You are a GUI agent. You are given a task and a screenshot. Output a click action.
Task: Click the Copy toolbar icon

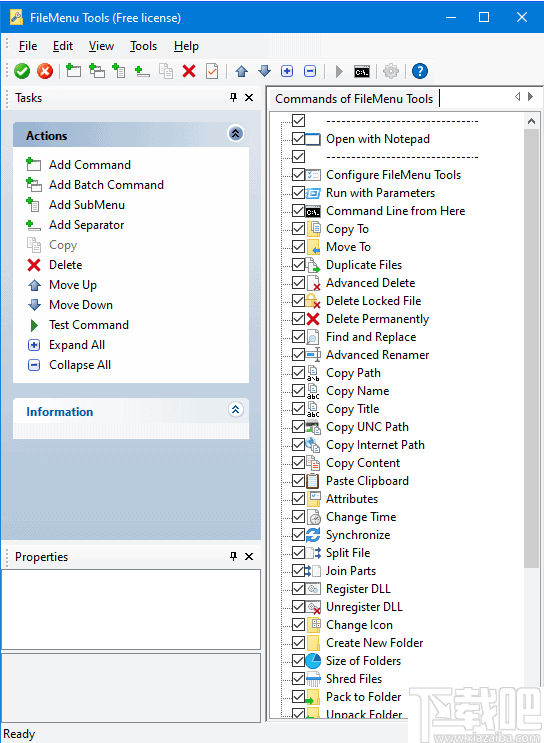pos(166,71)
